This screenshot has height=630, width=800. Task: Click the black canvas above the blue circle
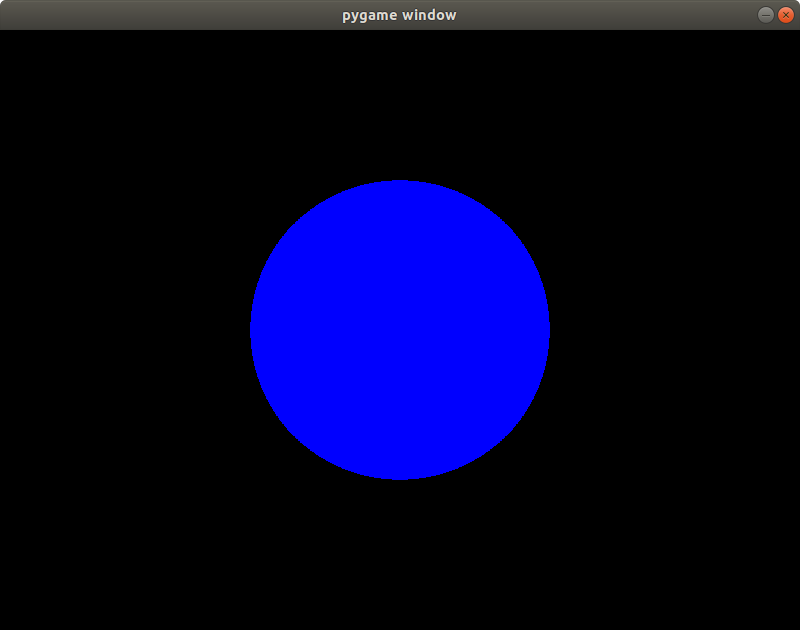400,100
